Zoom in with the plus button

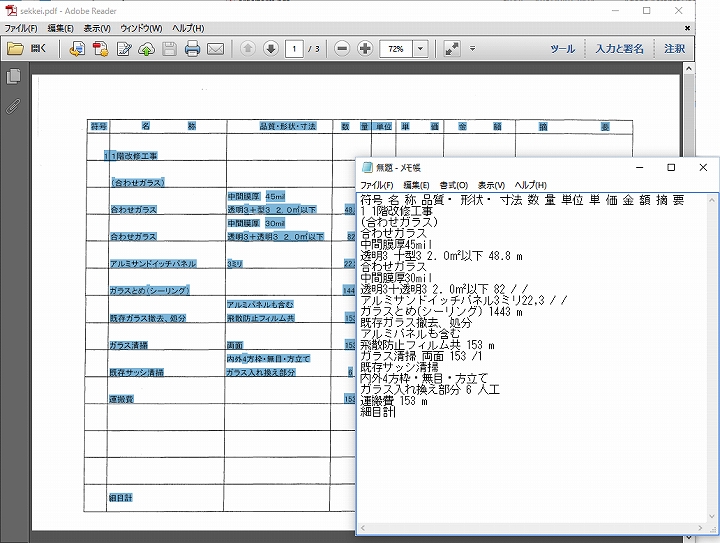(365, 48)
